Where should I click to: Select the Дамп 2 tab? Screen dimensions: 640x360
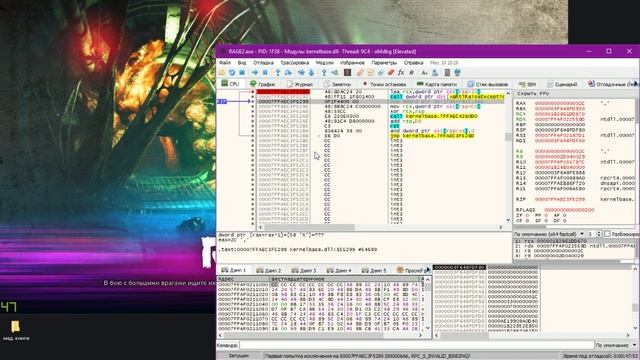[269, 270]
